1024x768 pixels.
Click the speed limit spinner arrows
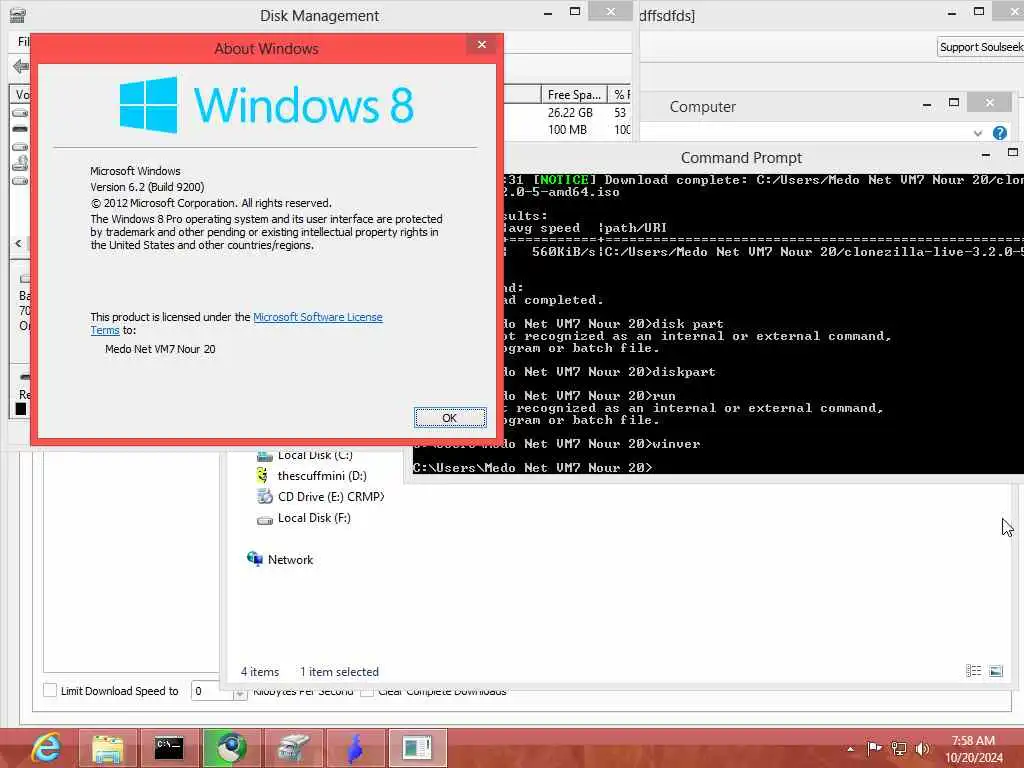(x=240, y=692)
